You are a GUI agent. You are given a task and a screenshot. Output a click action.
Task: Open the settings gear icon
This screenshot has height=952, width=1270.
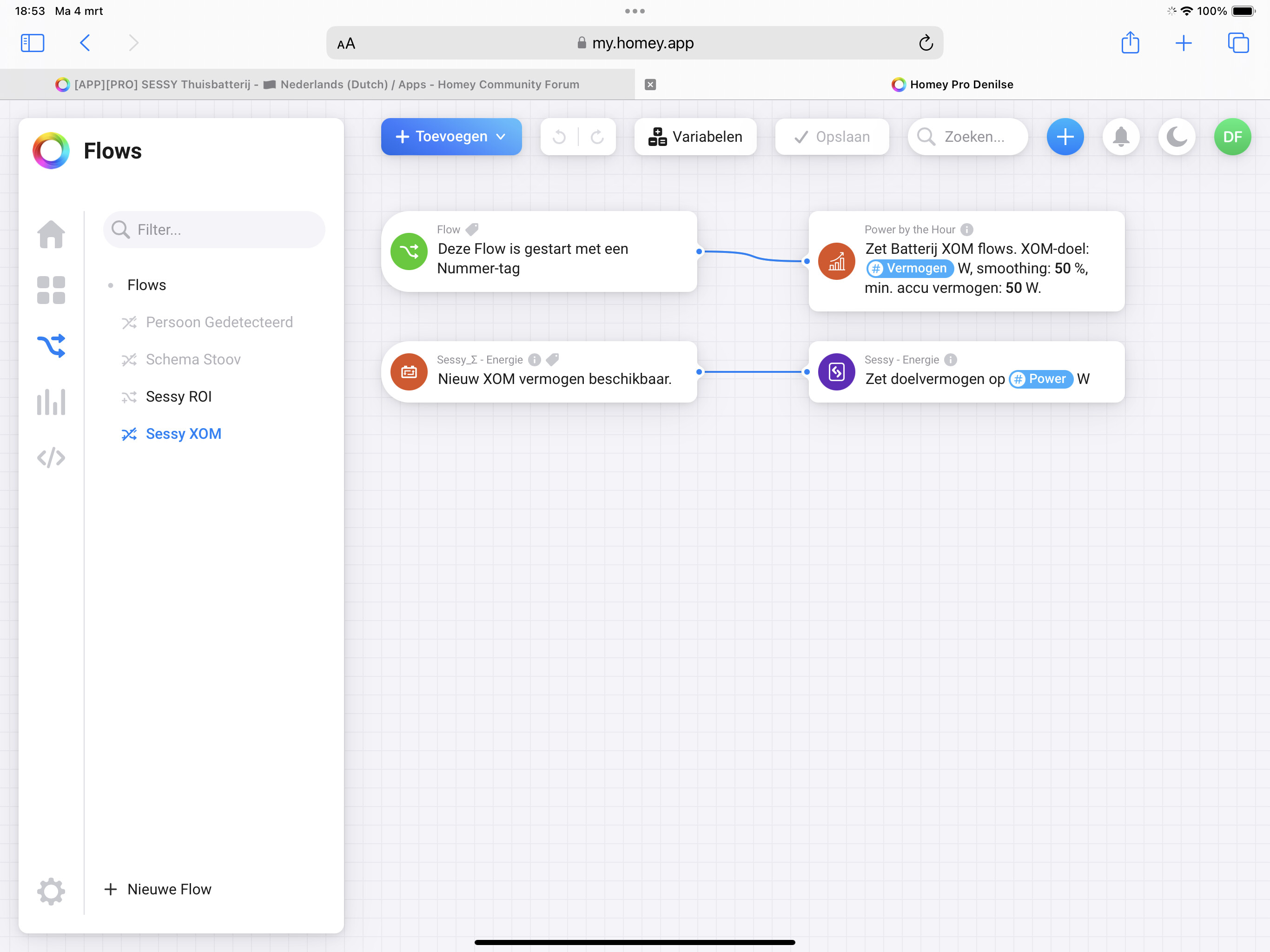click(51, 891)
